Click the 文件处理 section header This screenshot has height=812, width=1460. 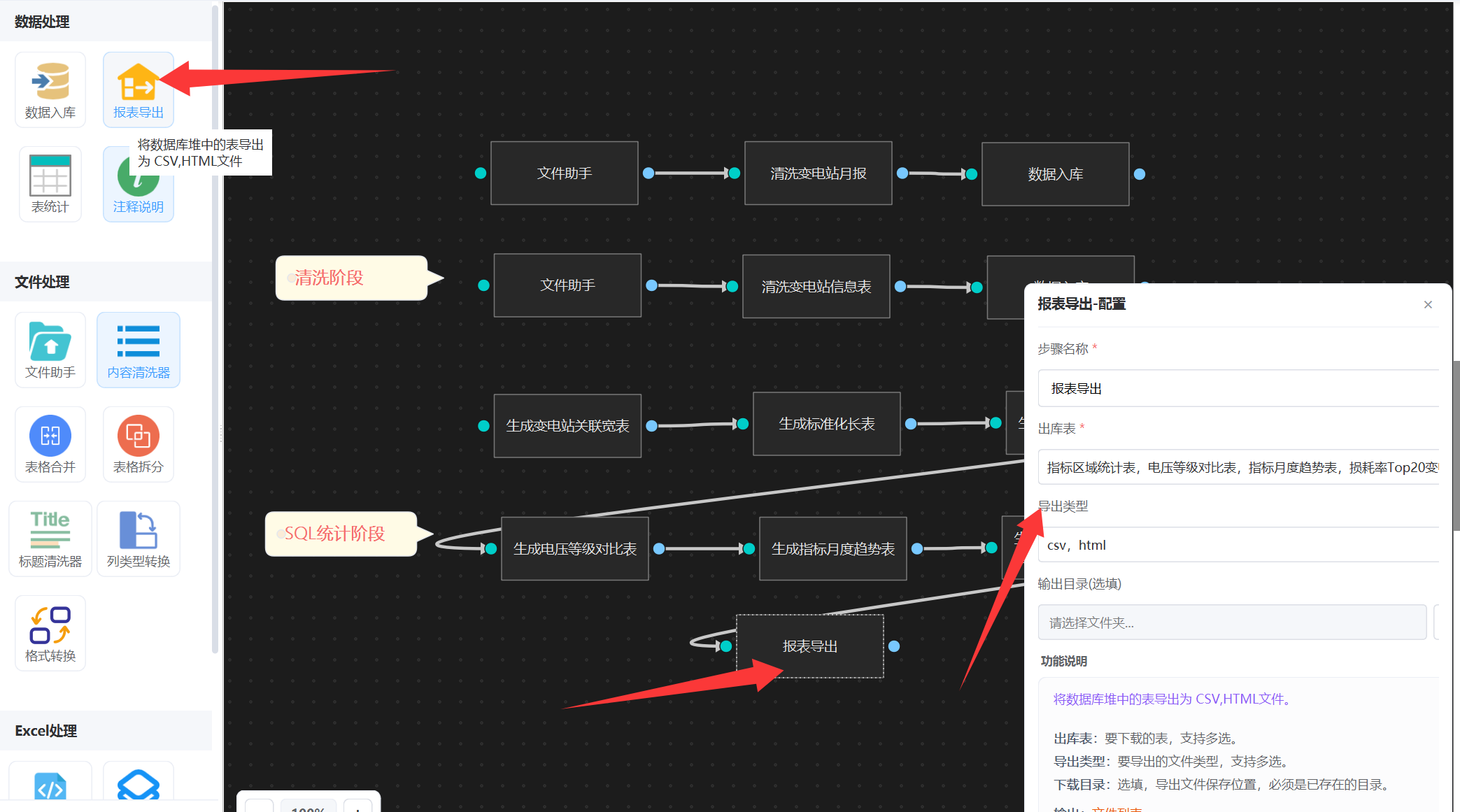pos(106,282)
